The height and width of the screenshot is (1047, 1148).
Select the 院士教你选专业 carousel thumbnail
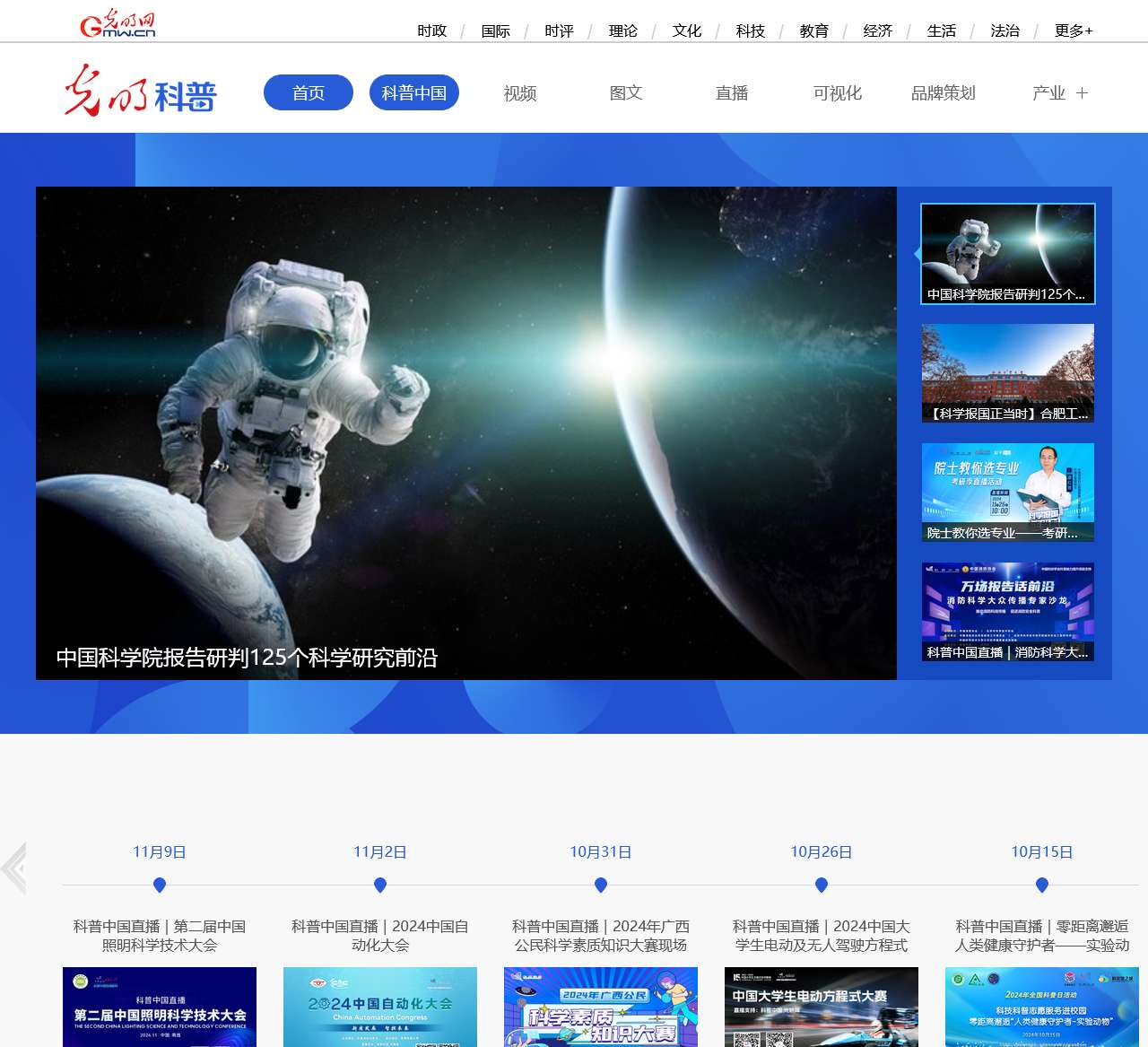tap(1008, 493)
